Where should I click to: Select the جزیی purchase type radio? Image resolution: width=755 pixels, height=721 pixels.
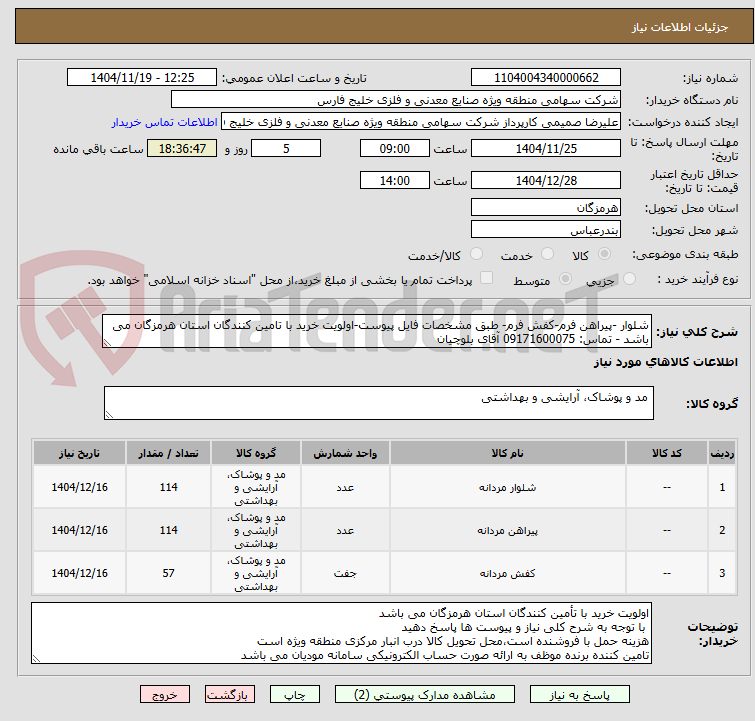(x=629, y=279)
